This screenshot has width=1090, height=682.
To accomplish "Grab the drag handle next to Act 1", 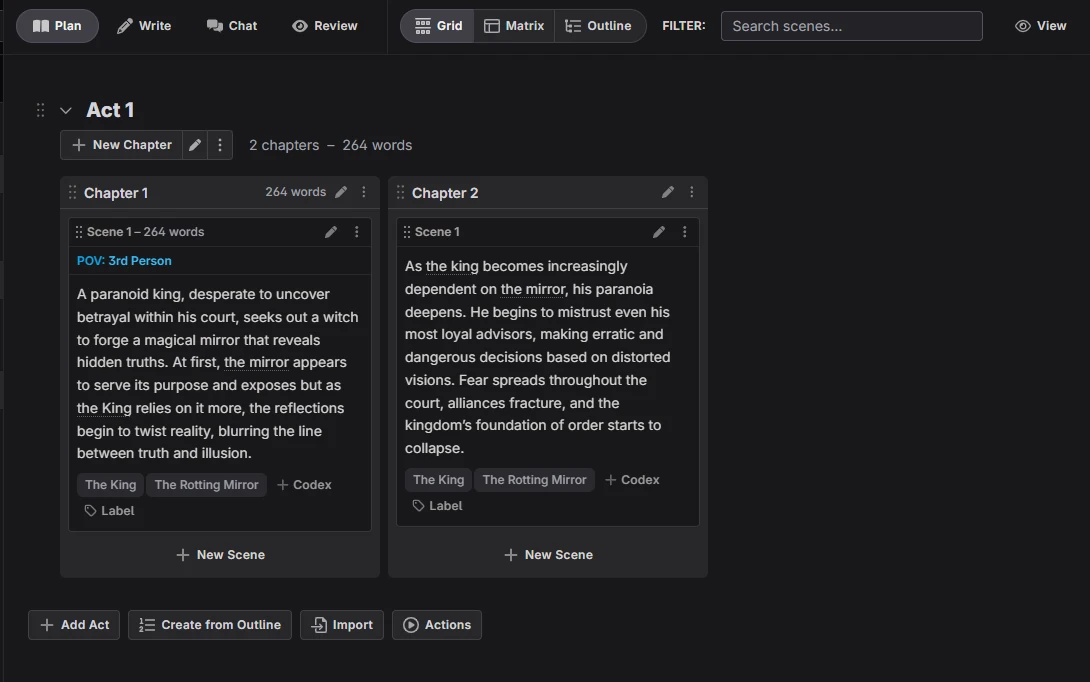I will (x=41, y=110).
